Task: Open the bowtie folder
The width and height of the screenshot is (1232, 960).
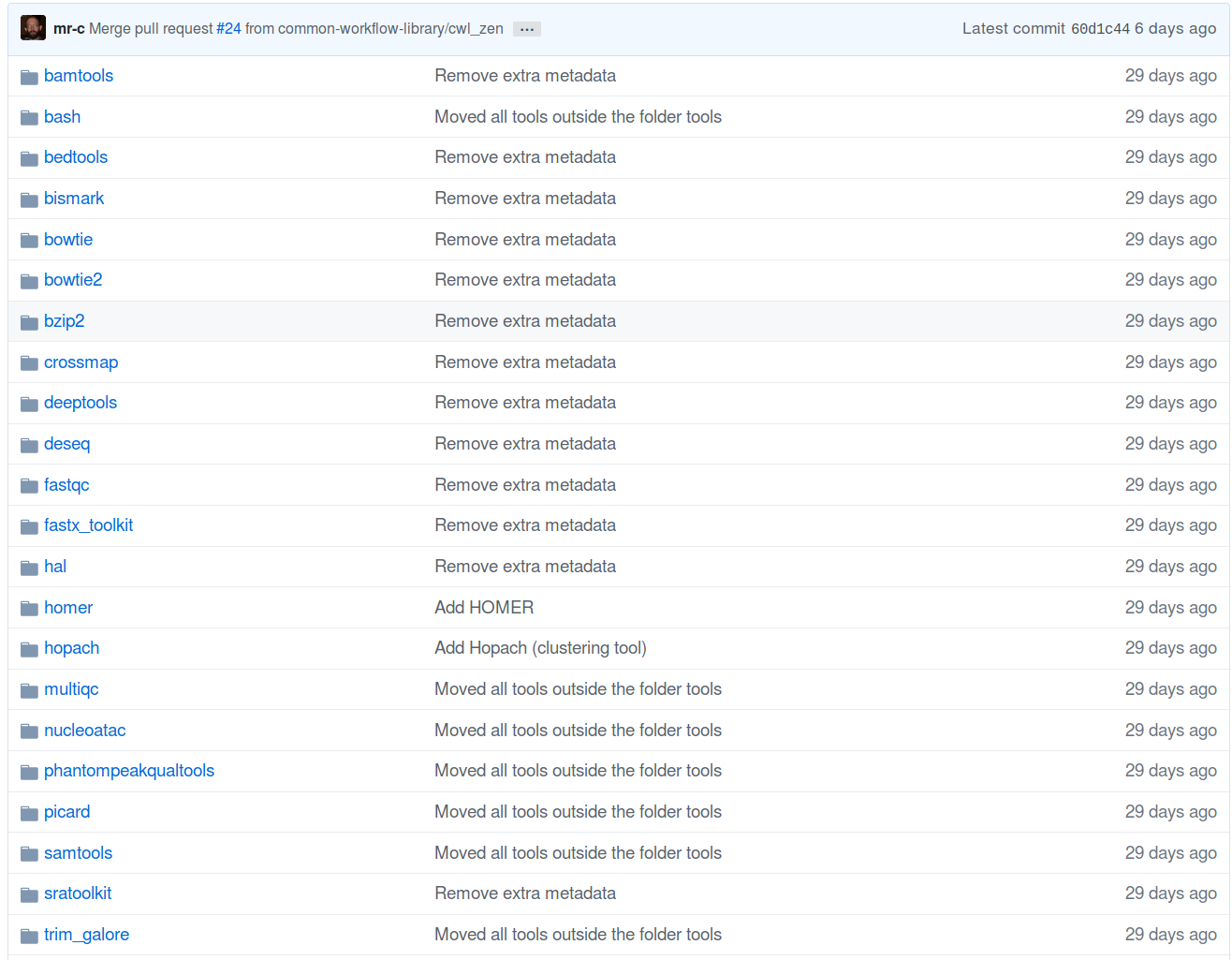Action: pyautogui.click(x=68, y=240)
